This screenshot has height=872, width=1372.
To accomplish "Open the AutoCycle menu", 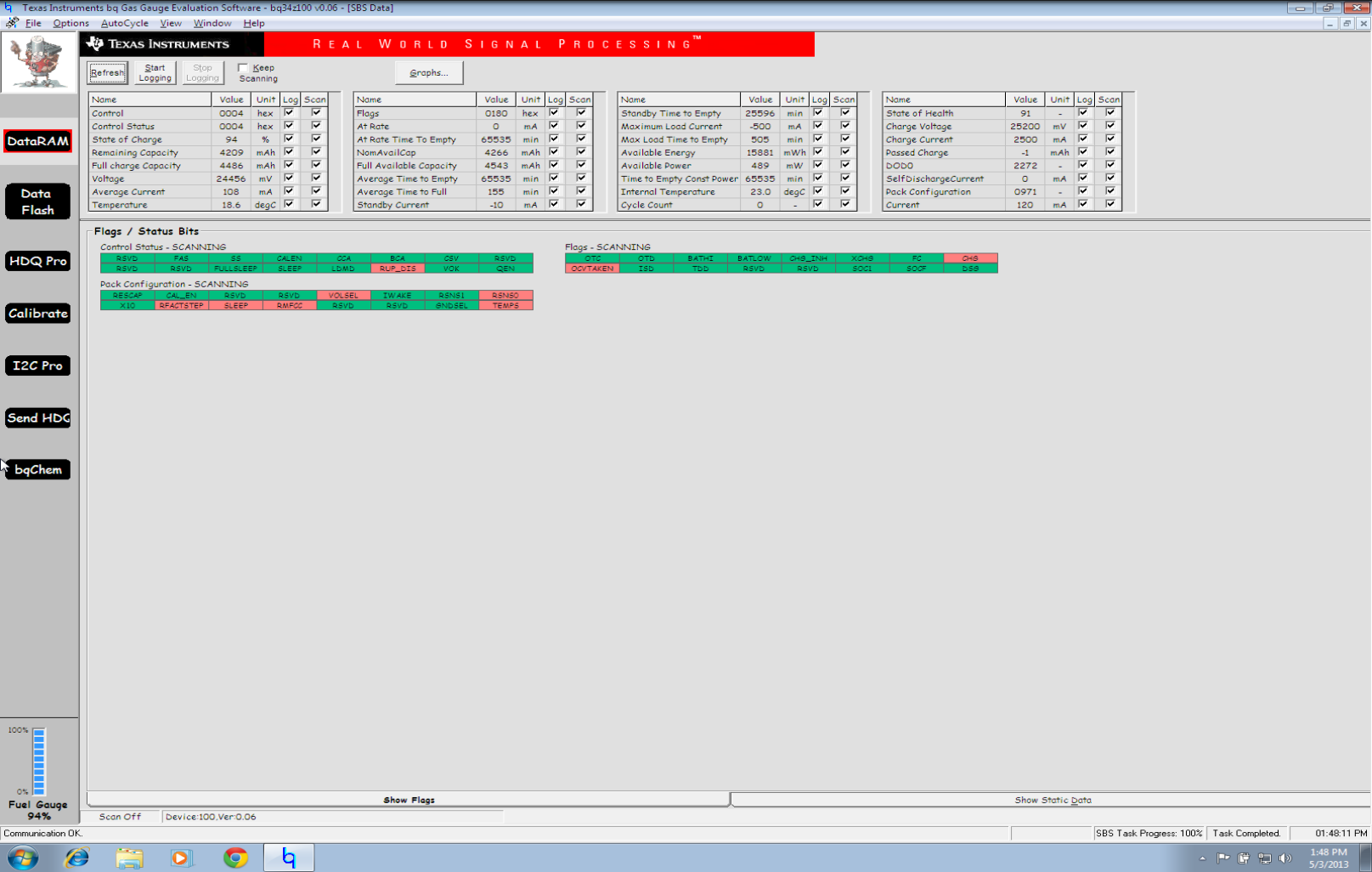I will (124, 23).
